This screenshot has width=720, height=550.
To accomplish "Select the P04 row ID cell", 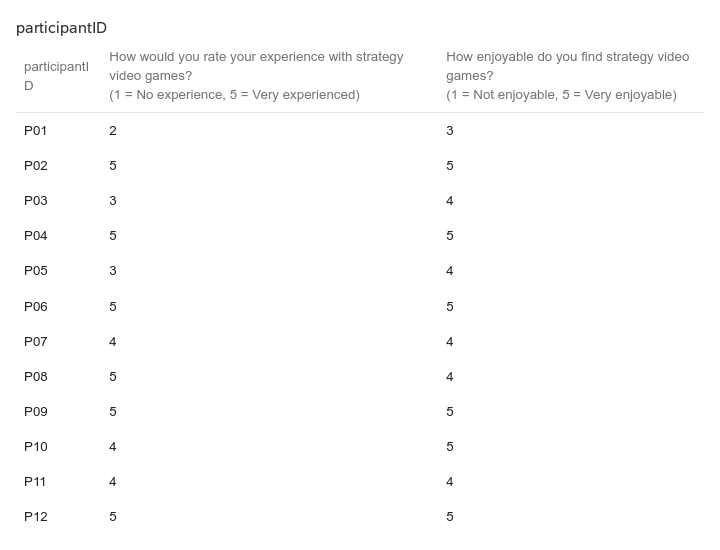I will tap(36, 236).
